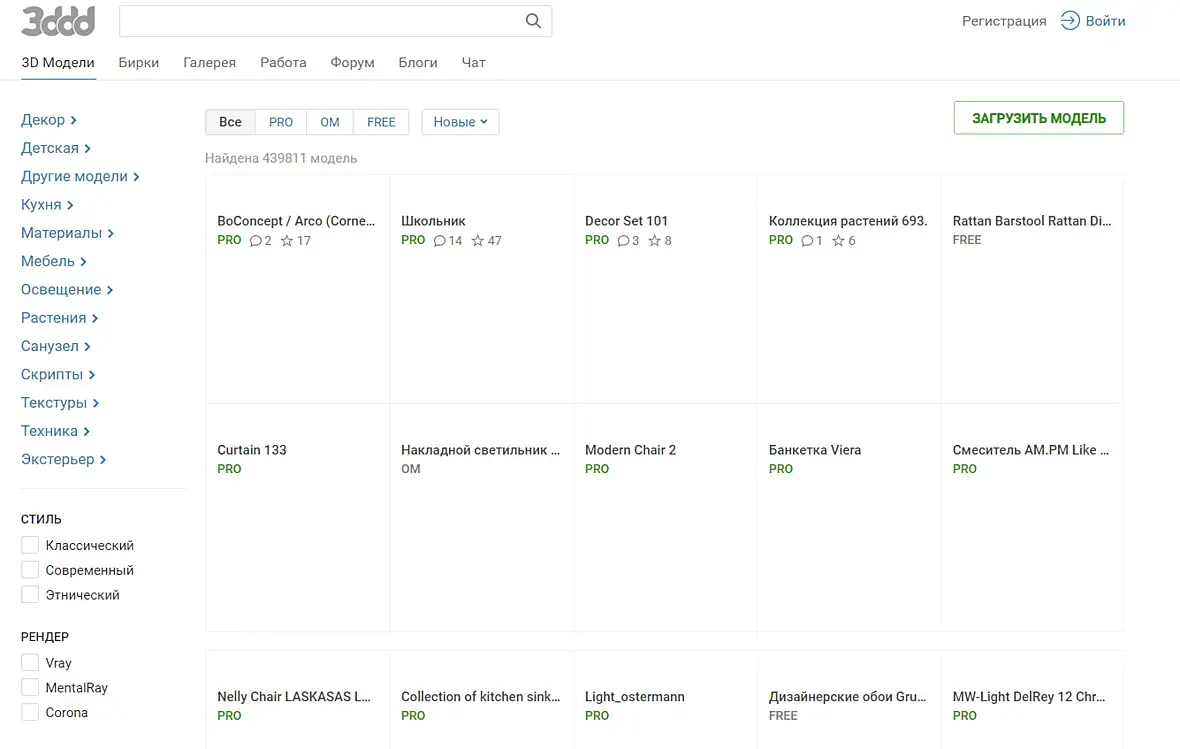Click the Войти link
The height and width of the screenshot is (749, 1180).
(x=1105, y=21)
